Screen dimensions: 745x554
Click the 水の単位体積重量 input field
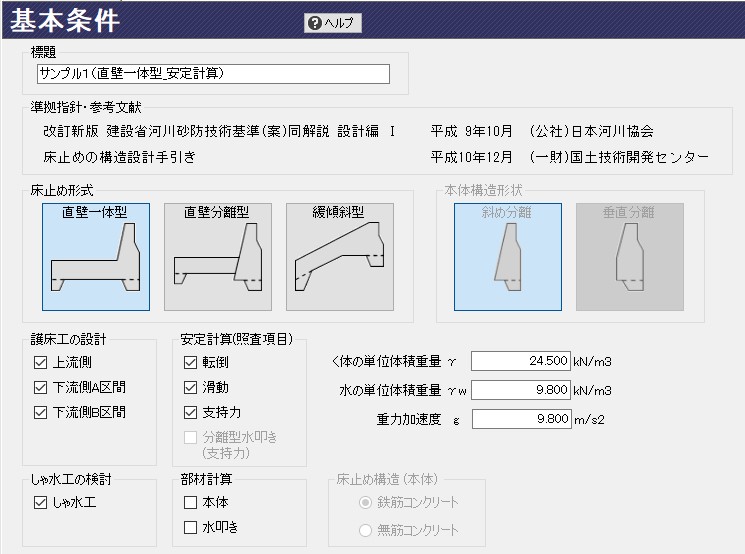(520, 390)
